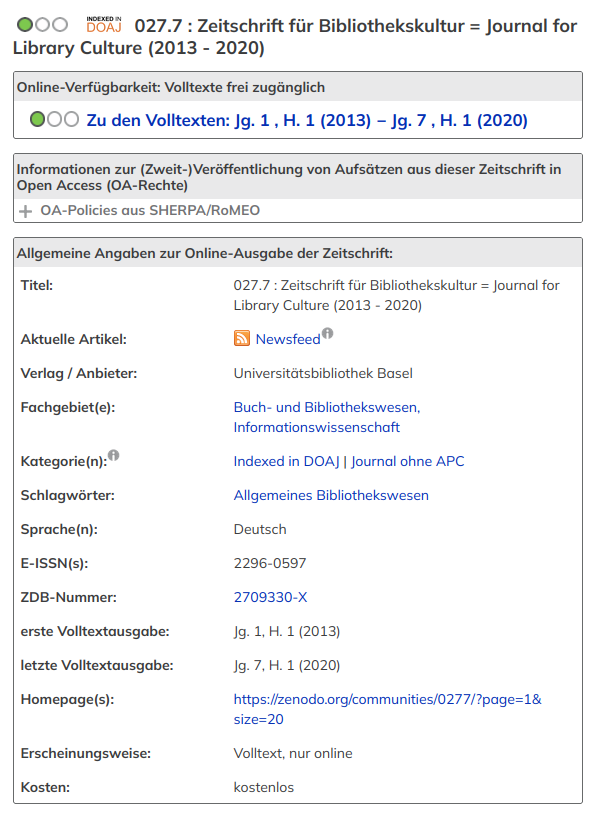Viewport: 597px width, 813px height.
Task: Open ZDB number 2709330-X
Action: (270, 597)
